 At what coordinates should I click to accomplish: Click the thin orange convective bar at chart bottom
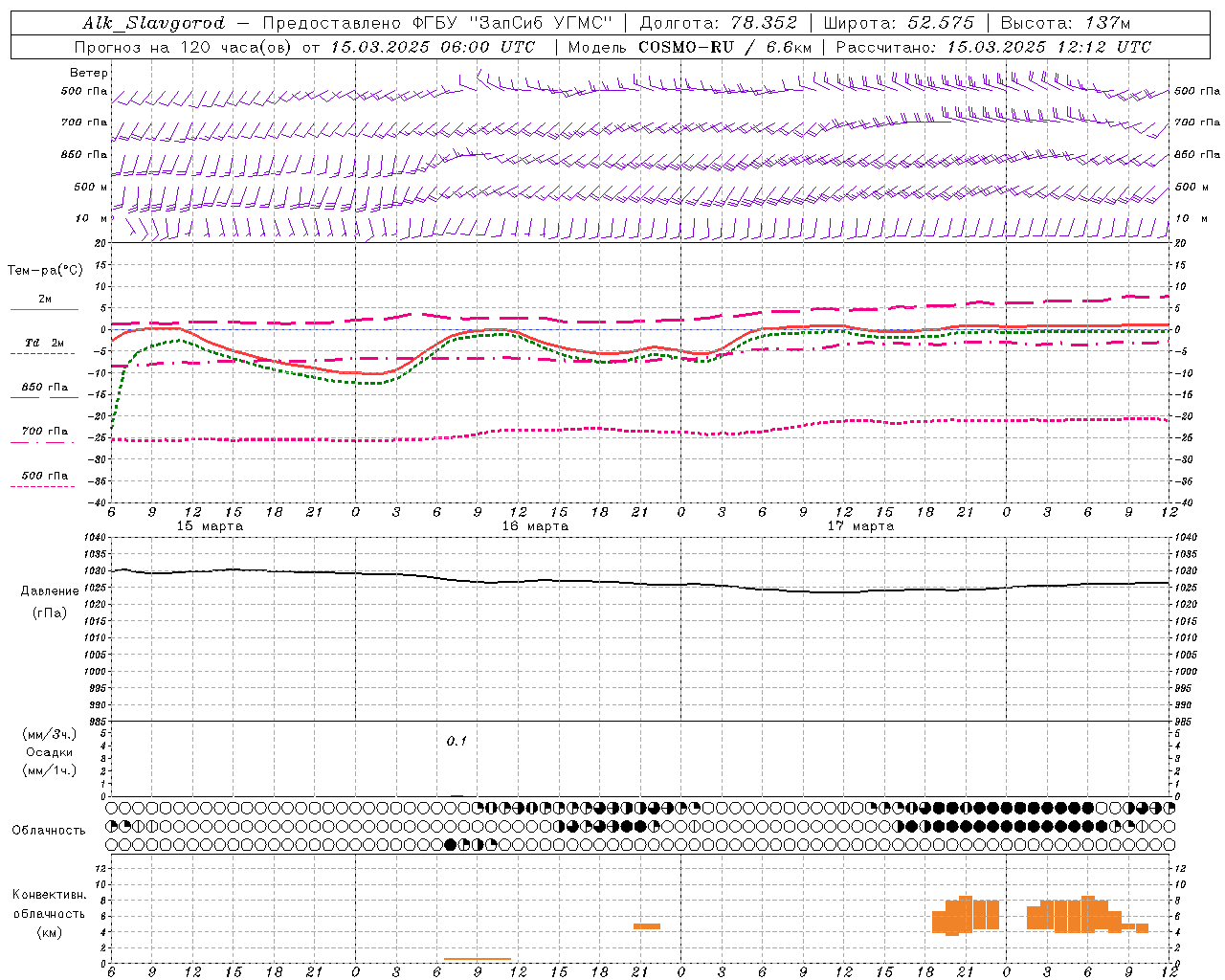tap(478, 959)
